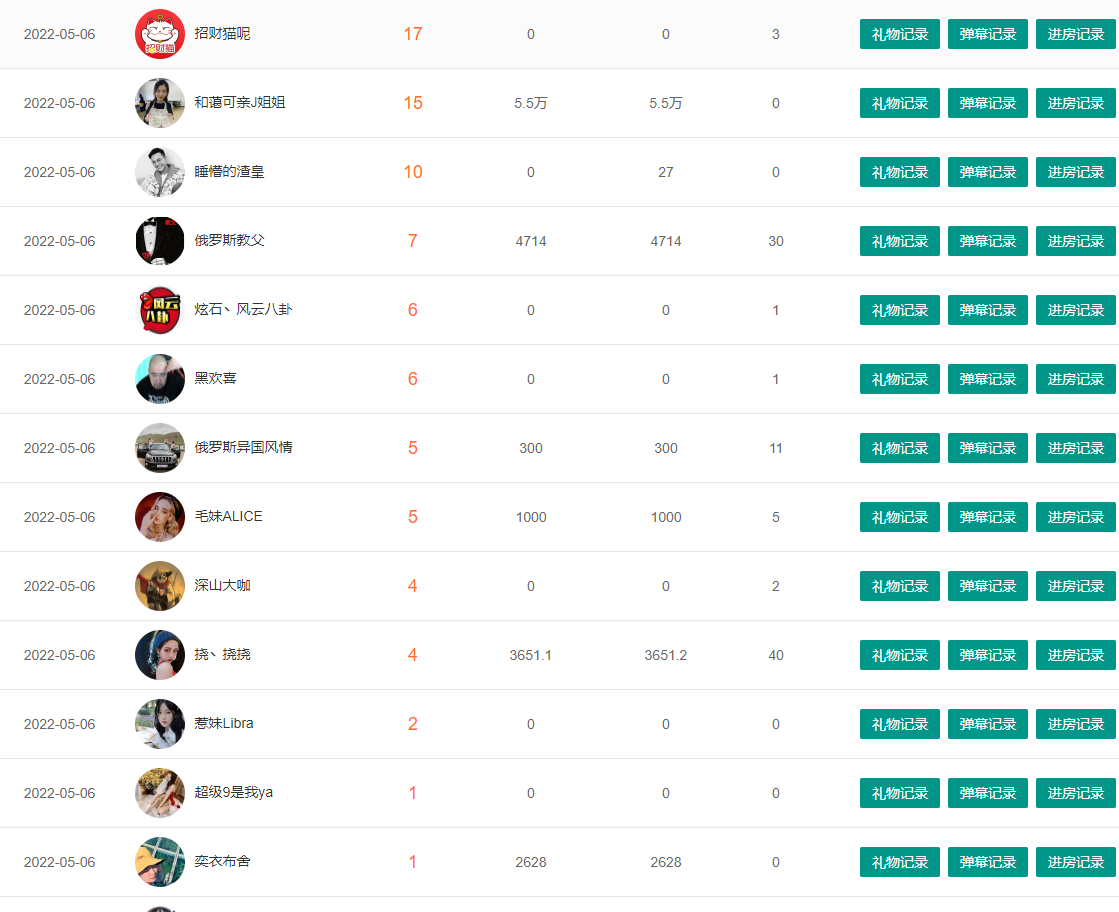View 礼物记录 for 招财猫呢
The height and width of the screenshot is (912, 1119).
[x=899, y=34]
